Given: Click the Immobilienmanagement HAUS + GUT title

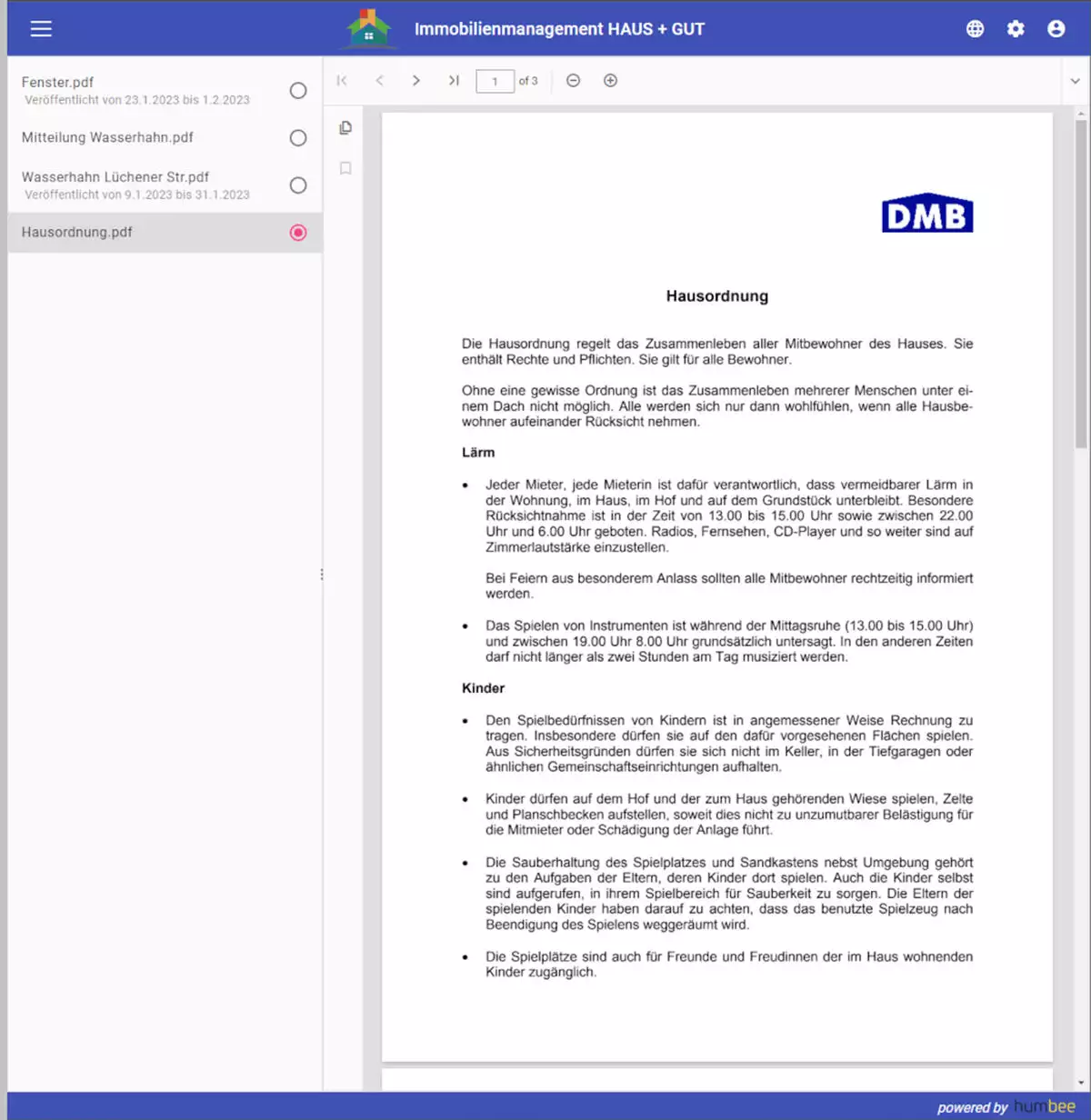Looking at the screenshot, I should pyautogui.click(x=559, y=29).
